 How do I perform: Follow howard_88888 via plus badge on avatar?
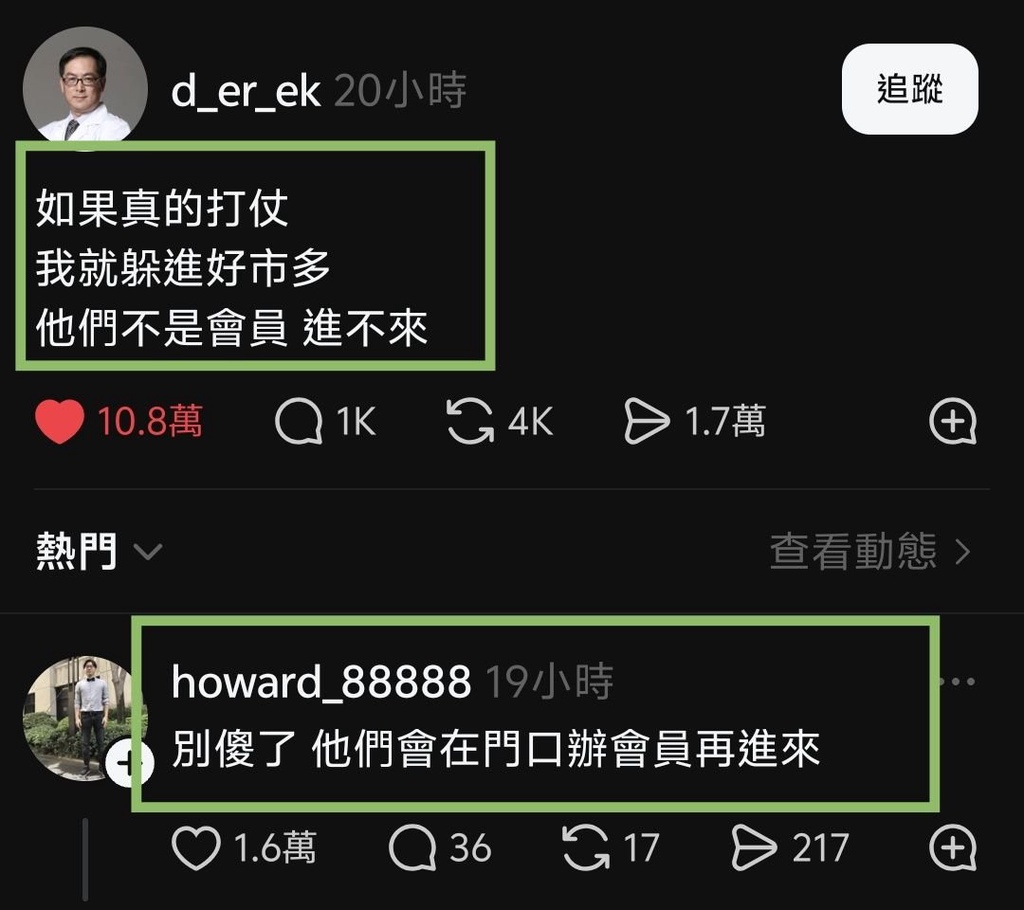point(129,764)
